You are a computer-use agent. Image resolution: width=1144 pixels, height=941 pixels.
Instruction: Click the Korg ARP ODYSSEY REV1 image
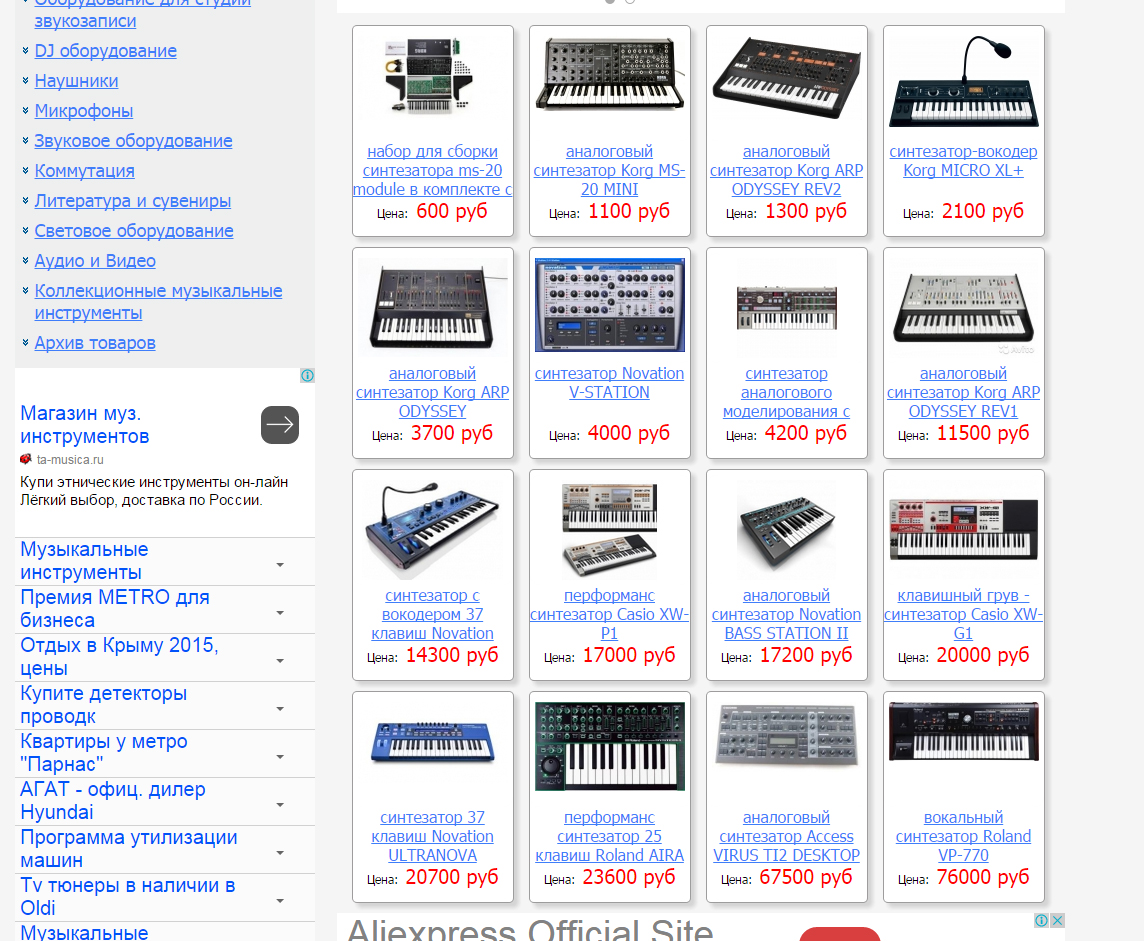point(963,306)
